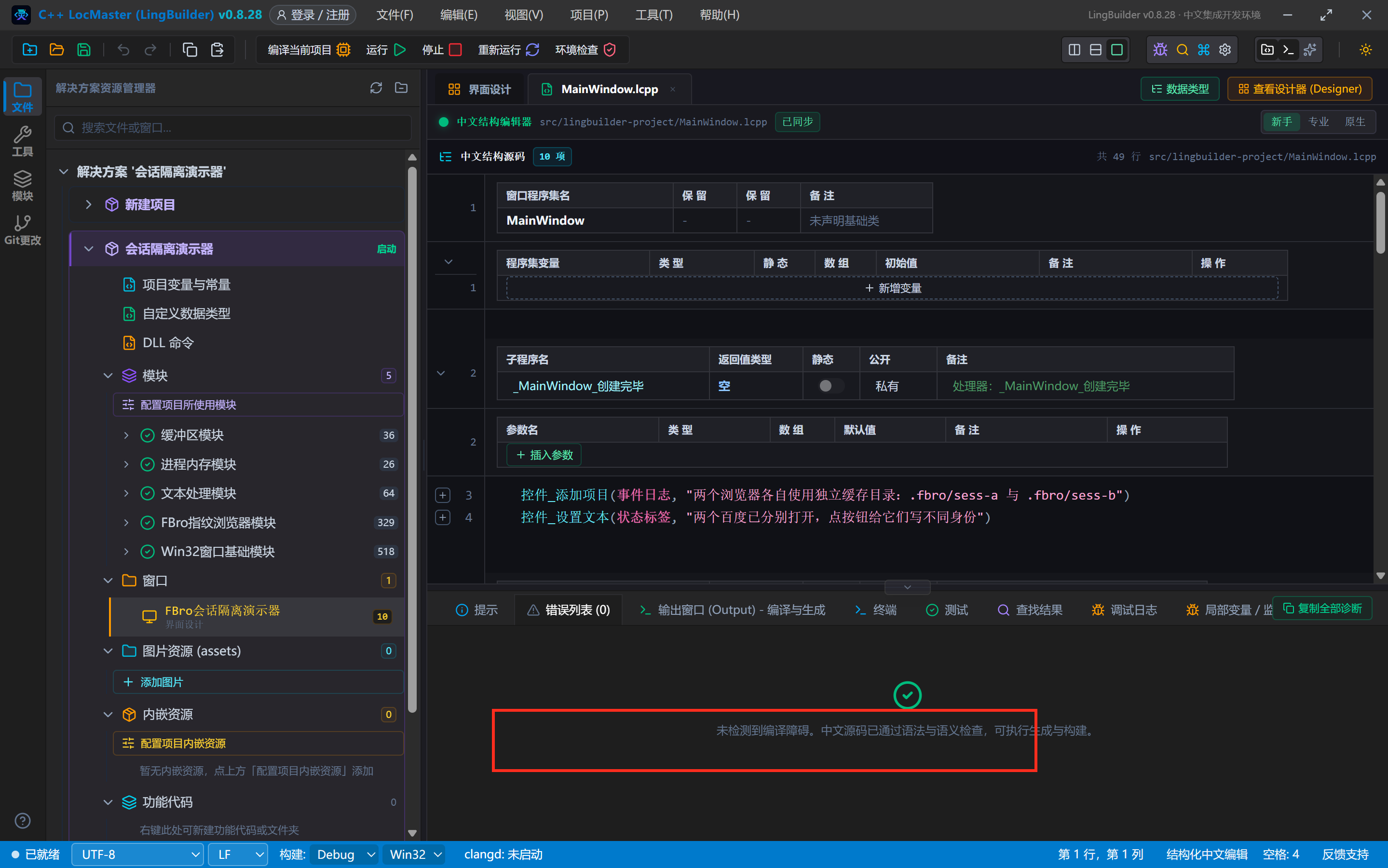
Task: Click the sun icon to switch theme
Action: [x=1365, y=50]
